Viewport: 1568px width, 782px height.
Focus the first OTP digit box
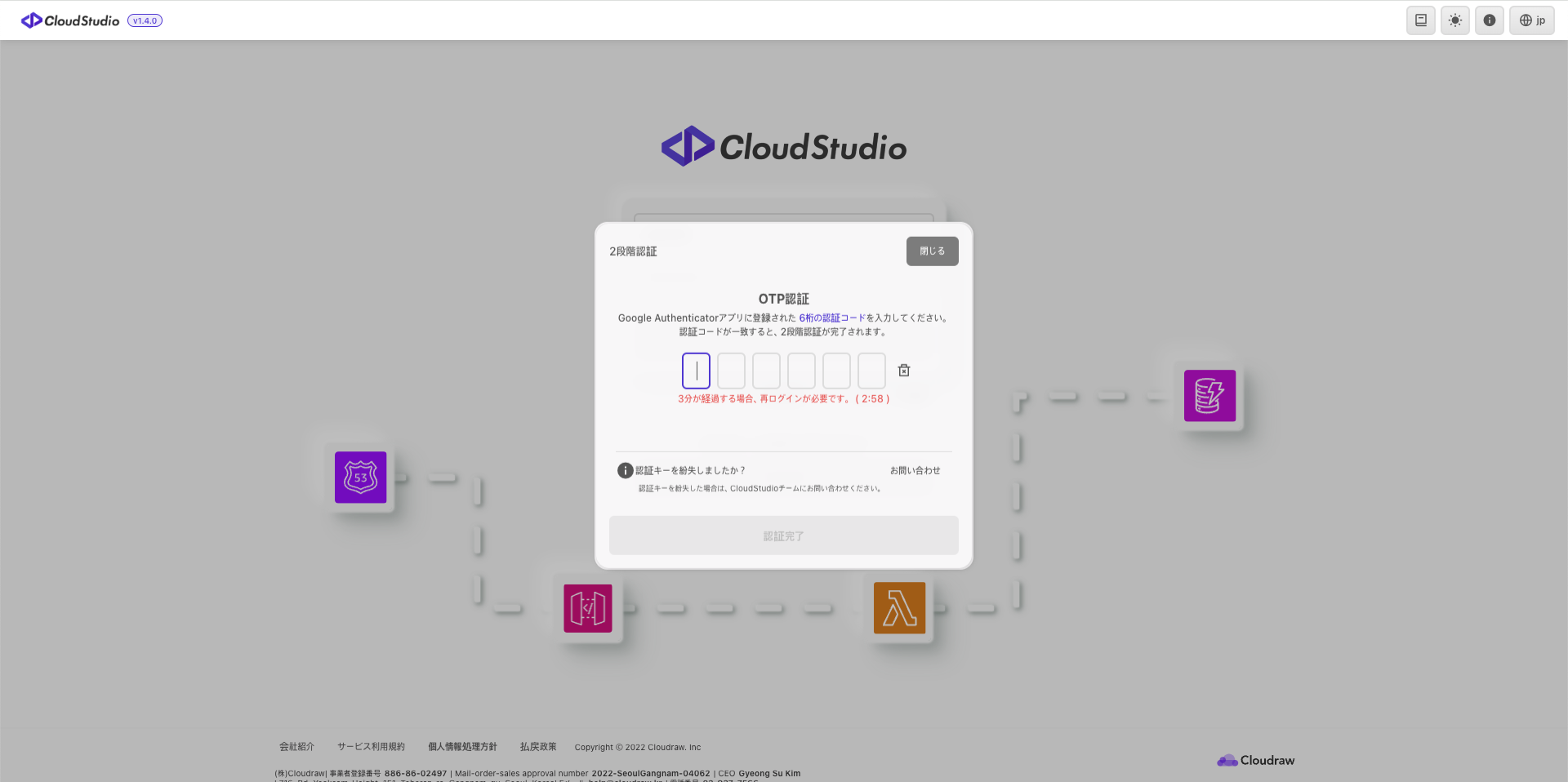pyautogui.click(x=696, y=371)
